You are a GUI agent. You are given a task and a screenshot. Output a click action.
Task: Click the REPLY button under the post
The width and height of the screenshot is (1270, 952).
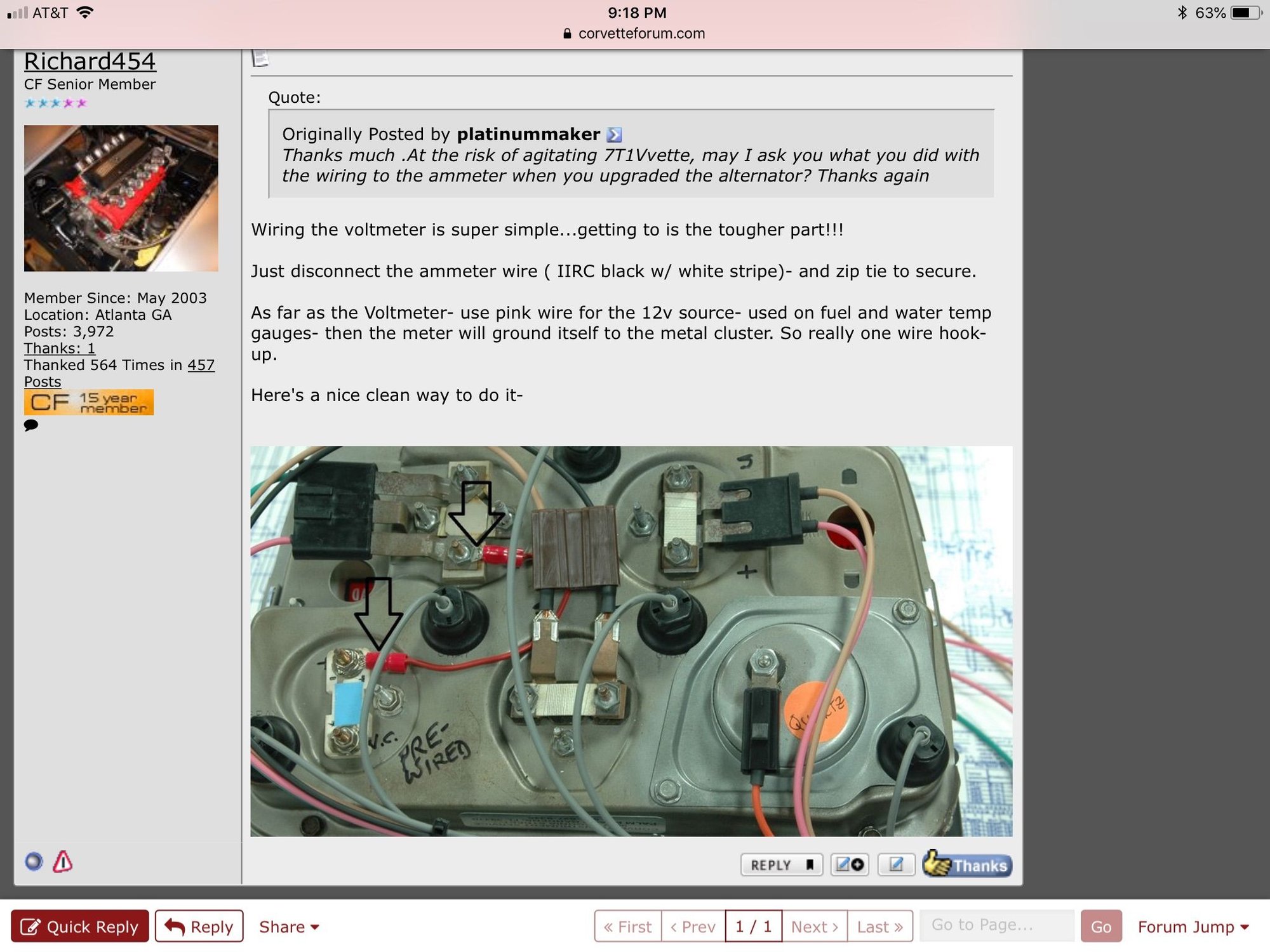pos(781,864)
